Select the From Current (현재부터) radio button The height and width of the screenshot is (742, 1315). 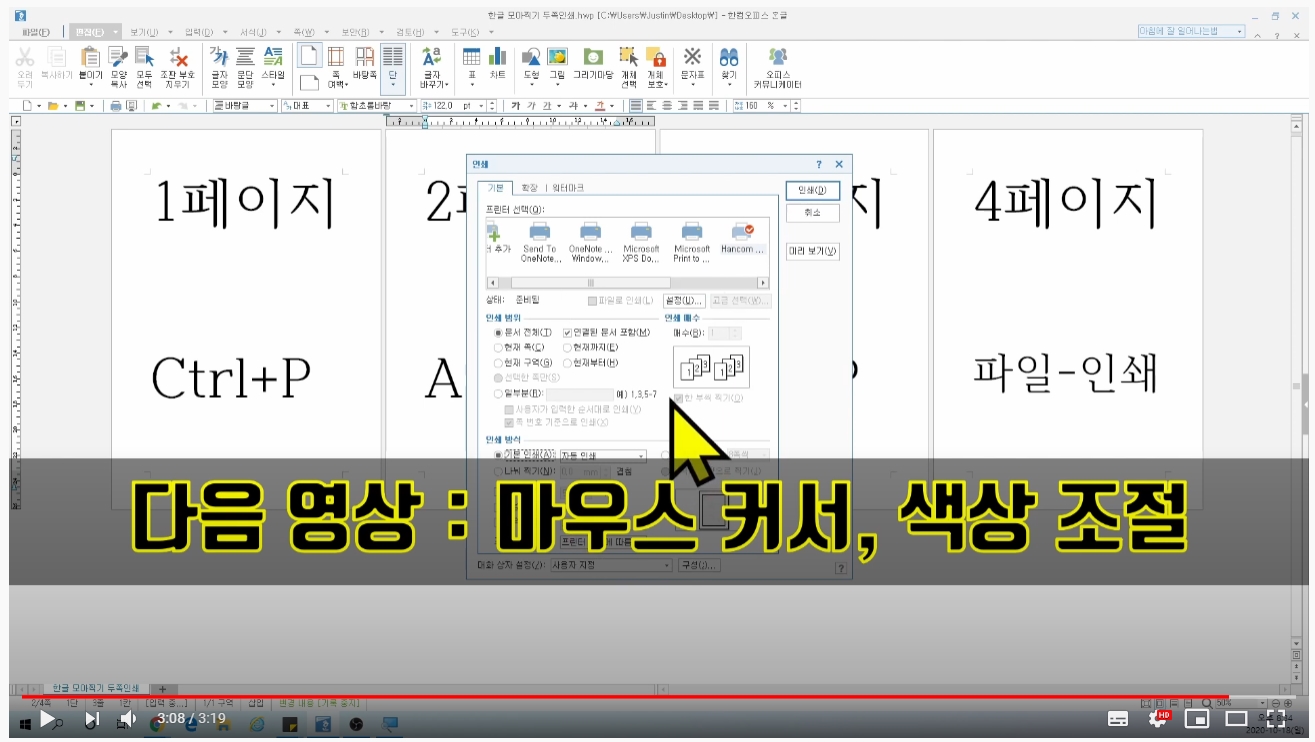point(567,362)
